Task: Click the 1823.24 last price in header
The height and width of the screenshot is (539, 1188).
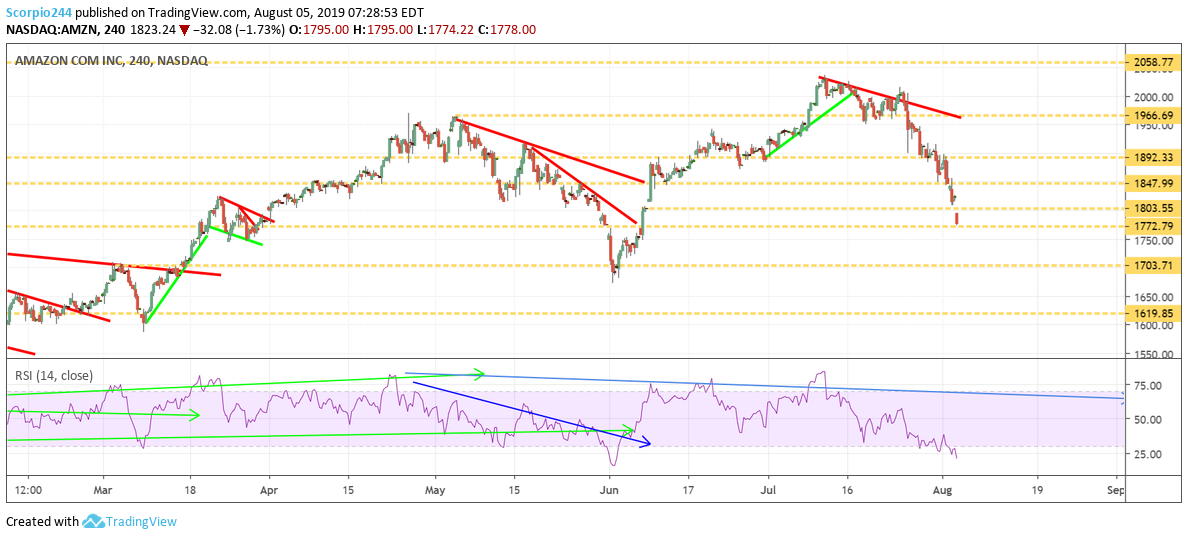Action: point(152,30)
